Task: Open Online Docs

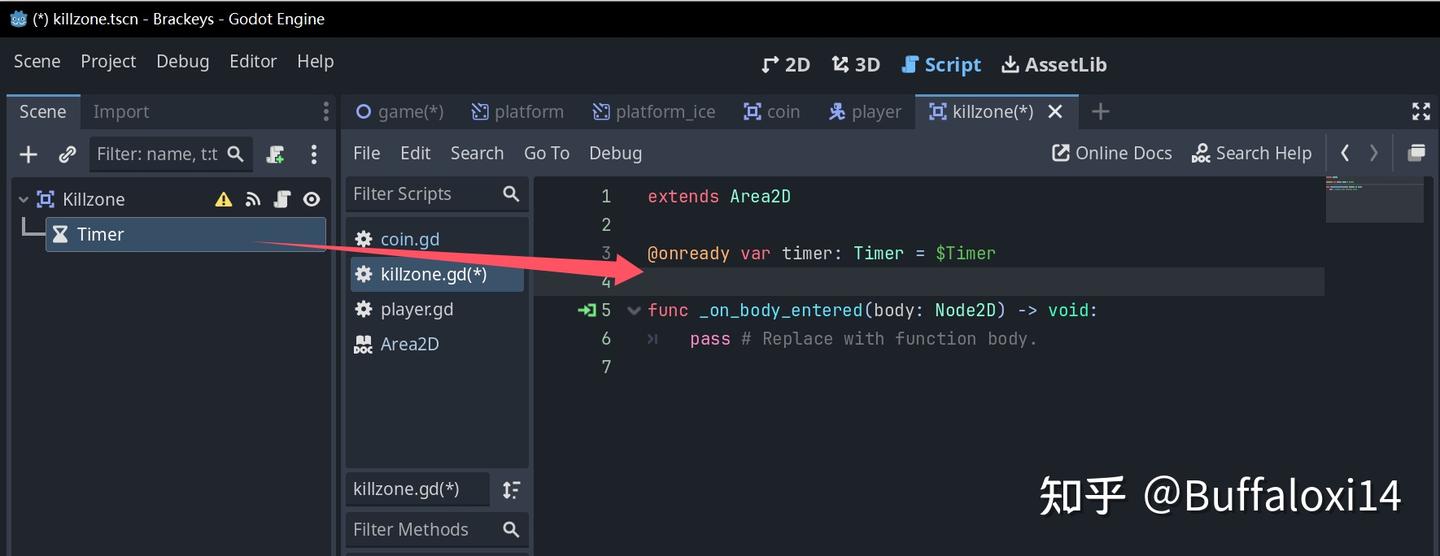Action: tap(1111, 153)
